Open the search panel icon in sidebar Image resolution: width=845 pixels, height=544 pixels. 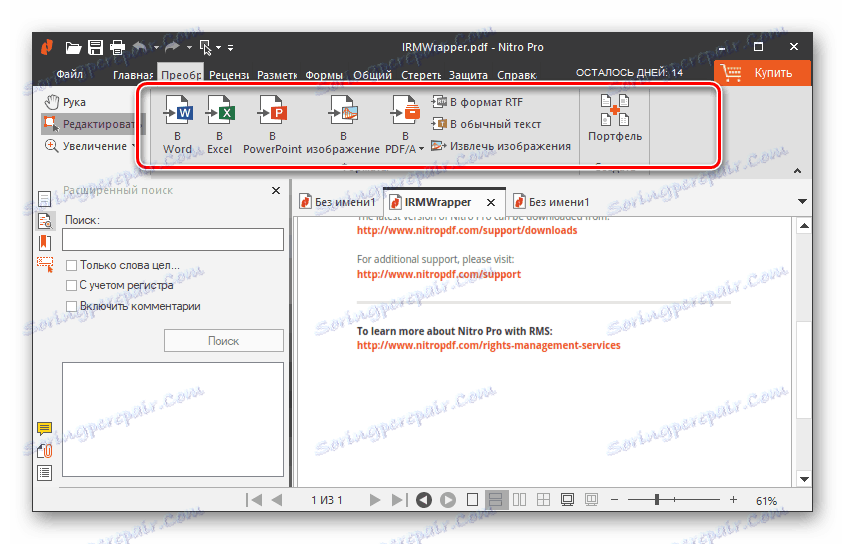tap(45, 221)
